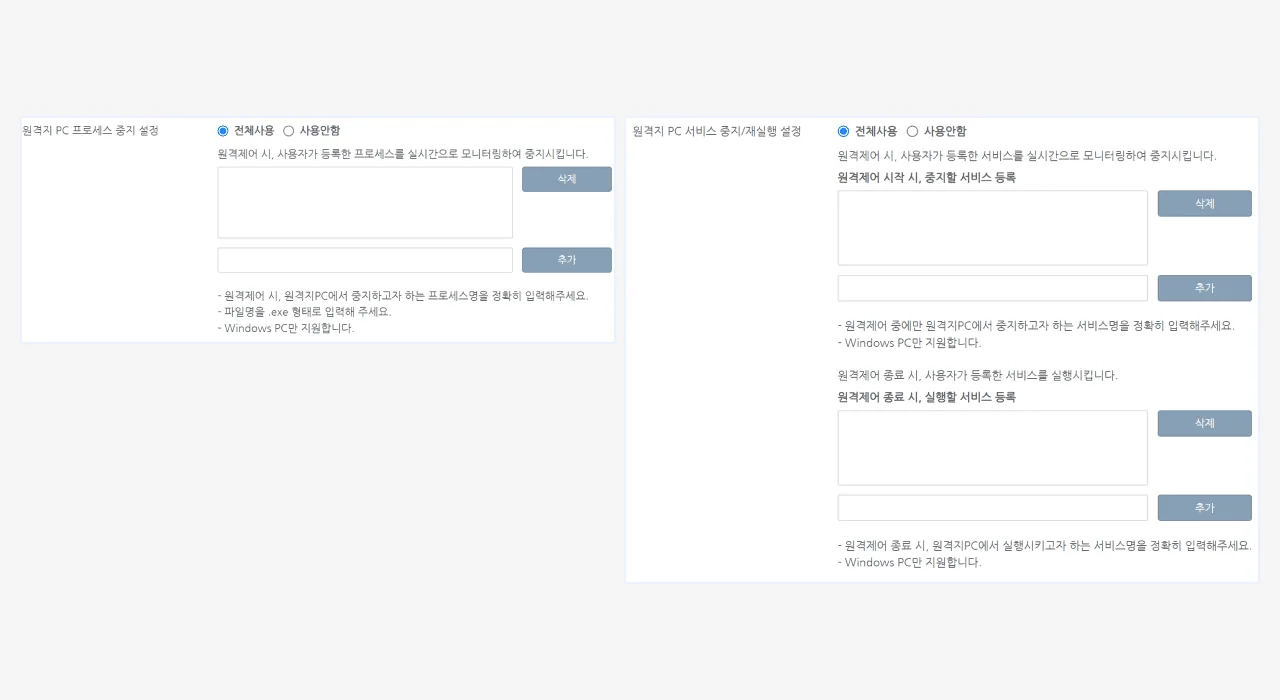The image size is (1280, 700).
Task: Click the process name input field
Action: pyautogui.click(x=365, y=259)
